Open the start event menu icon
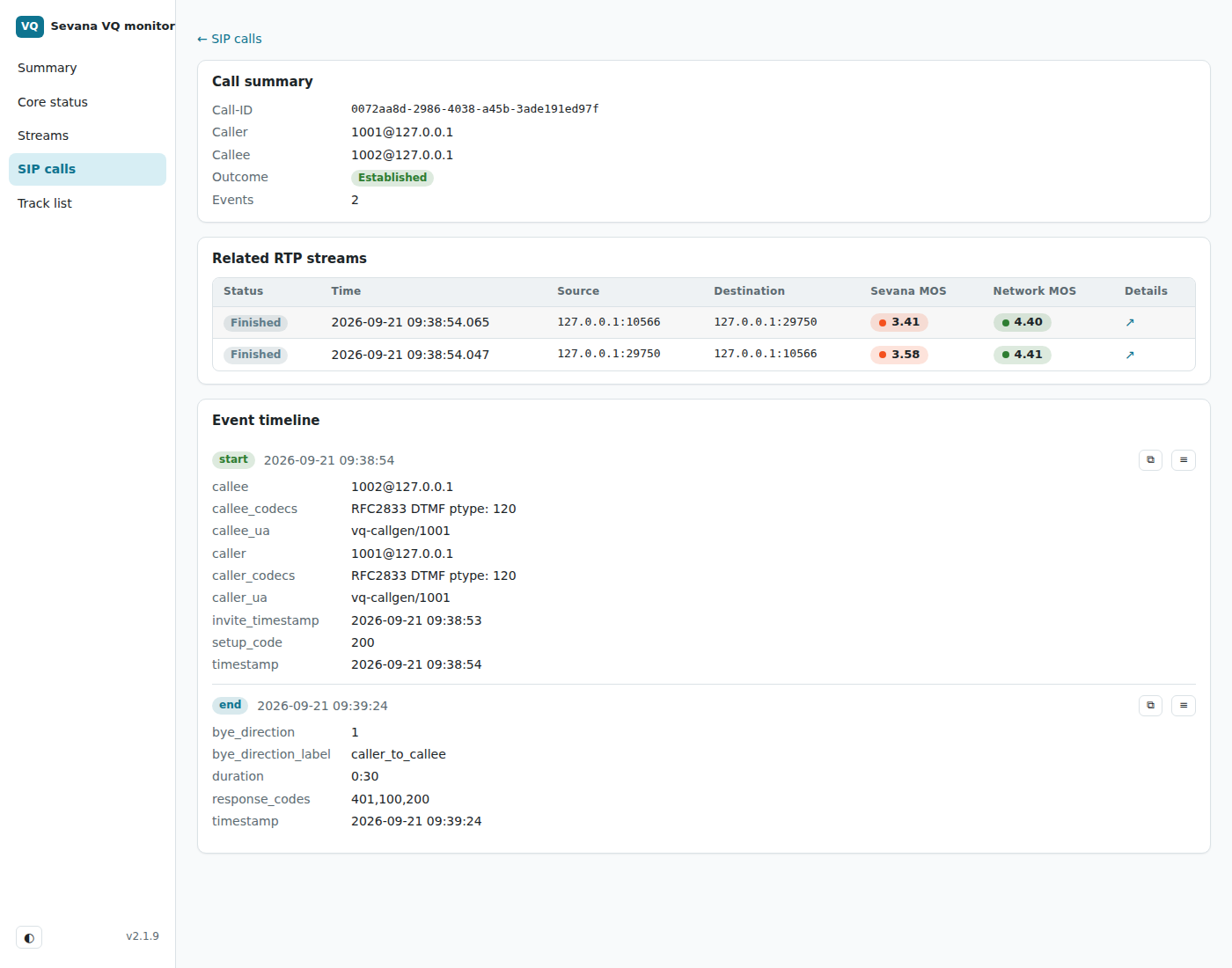Image resolution: width=1232 pixels, height=968 pixels. [x=1184, y=459]
